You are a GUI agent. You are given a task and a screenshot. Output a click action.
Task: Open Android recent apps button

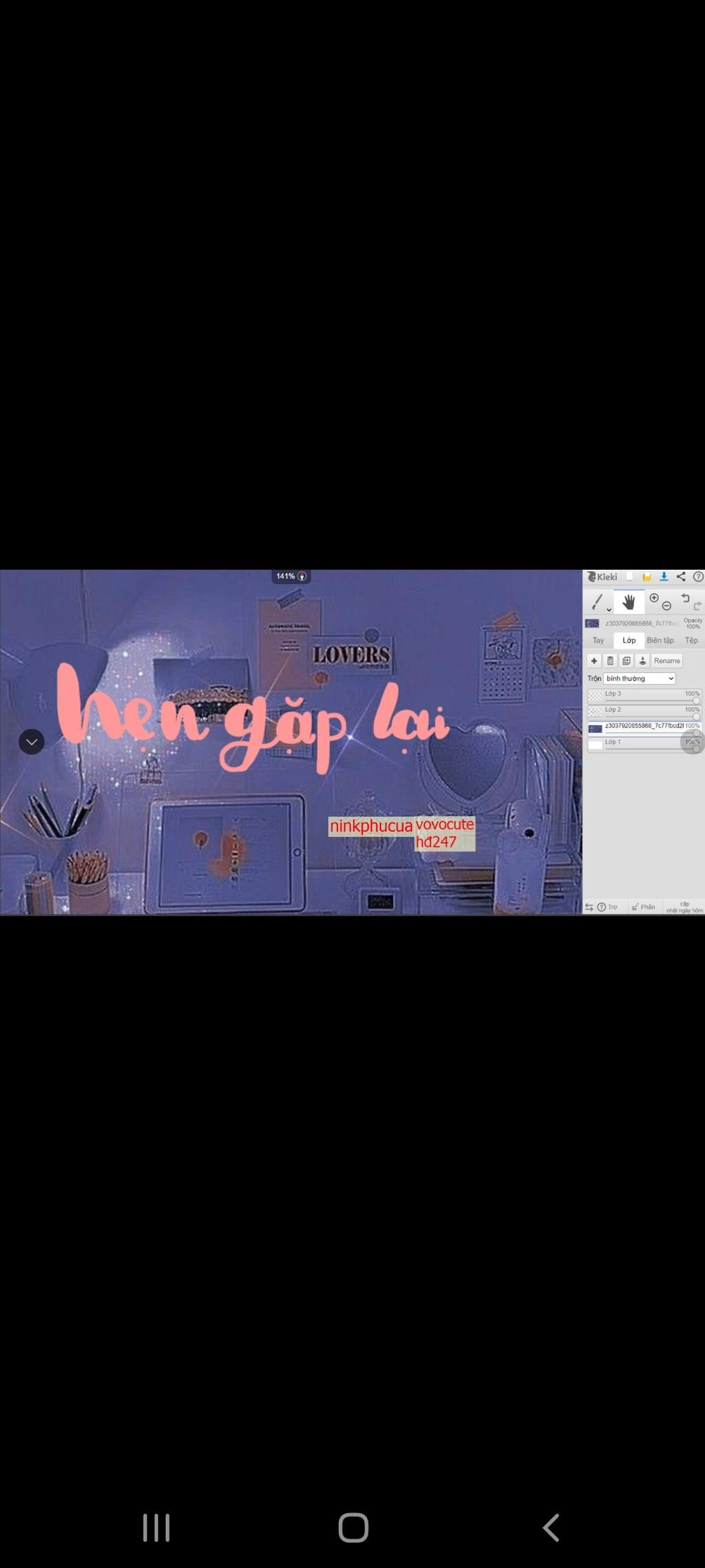click(x=156, y=1527)
